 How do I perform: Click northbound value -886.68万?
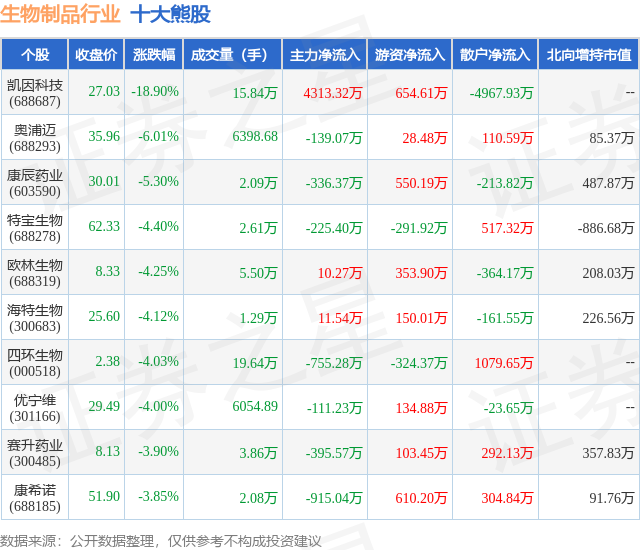(606, 228)
